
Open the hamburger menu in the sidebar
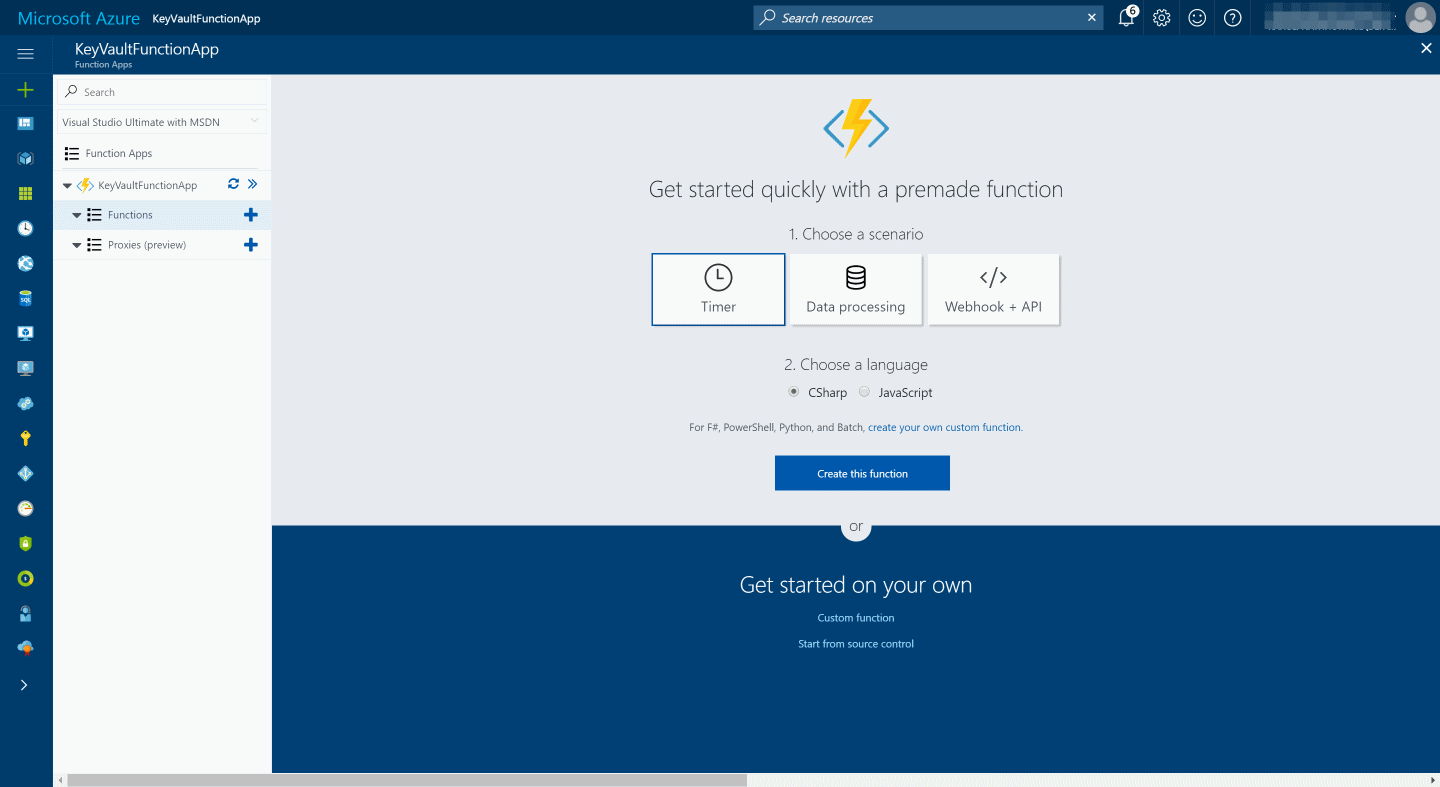[26, 54]
